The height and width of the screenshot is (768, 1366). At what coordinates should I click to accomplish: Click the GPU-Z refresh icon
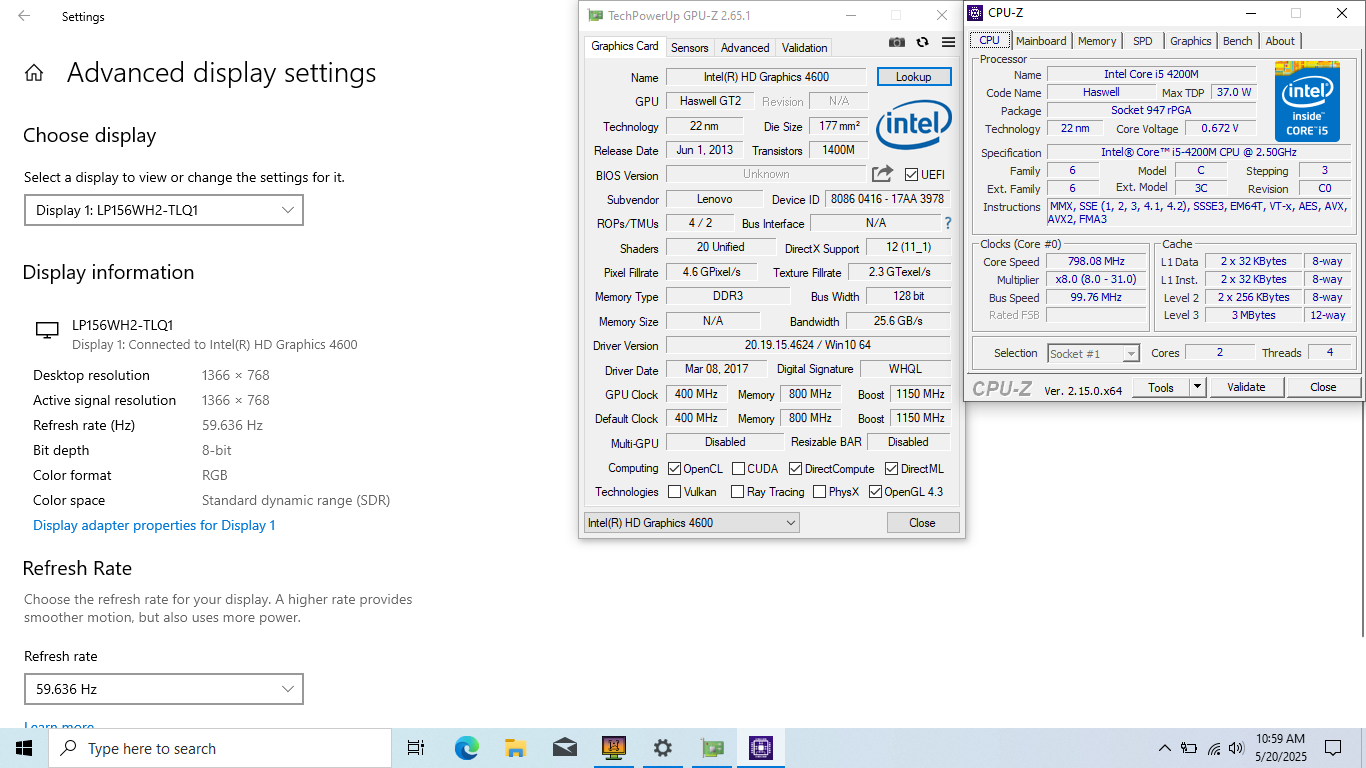tap(922, 42)
